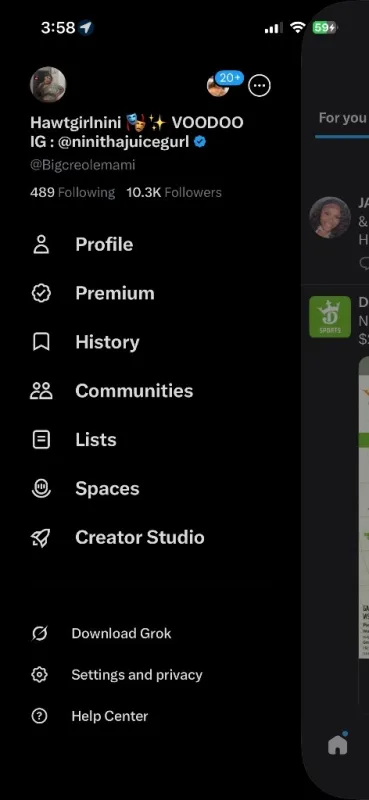View the 489 Following list
Screen dimensions: 369x800
point(72,192)
